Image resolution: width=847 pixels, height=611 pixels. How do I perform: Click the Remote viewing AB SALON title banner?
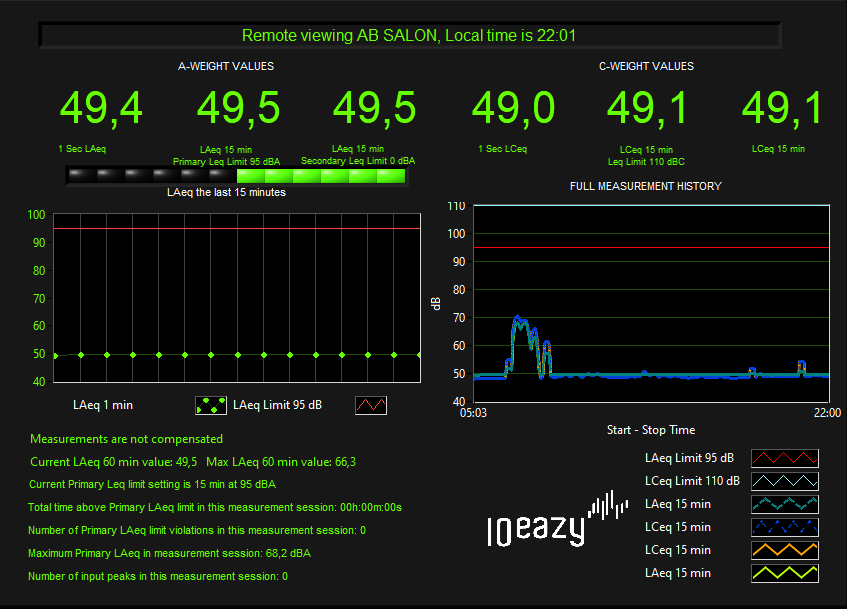tap(409, 36)
